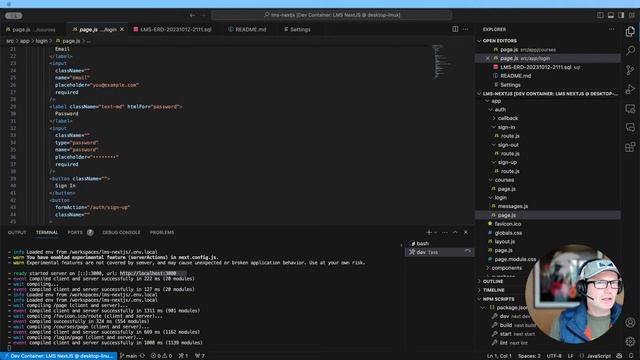The image size is (640, 360).
Task: Open the Output panel tab
Action: [x=17, y=232]
